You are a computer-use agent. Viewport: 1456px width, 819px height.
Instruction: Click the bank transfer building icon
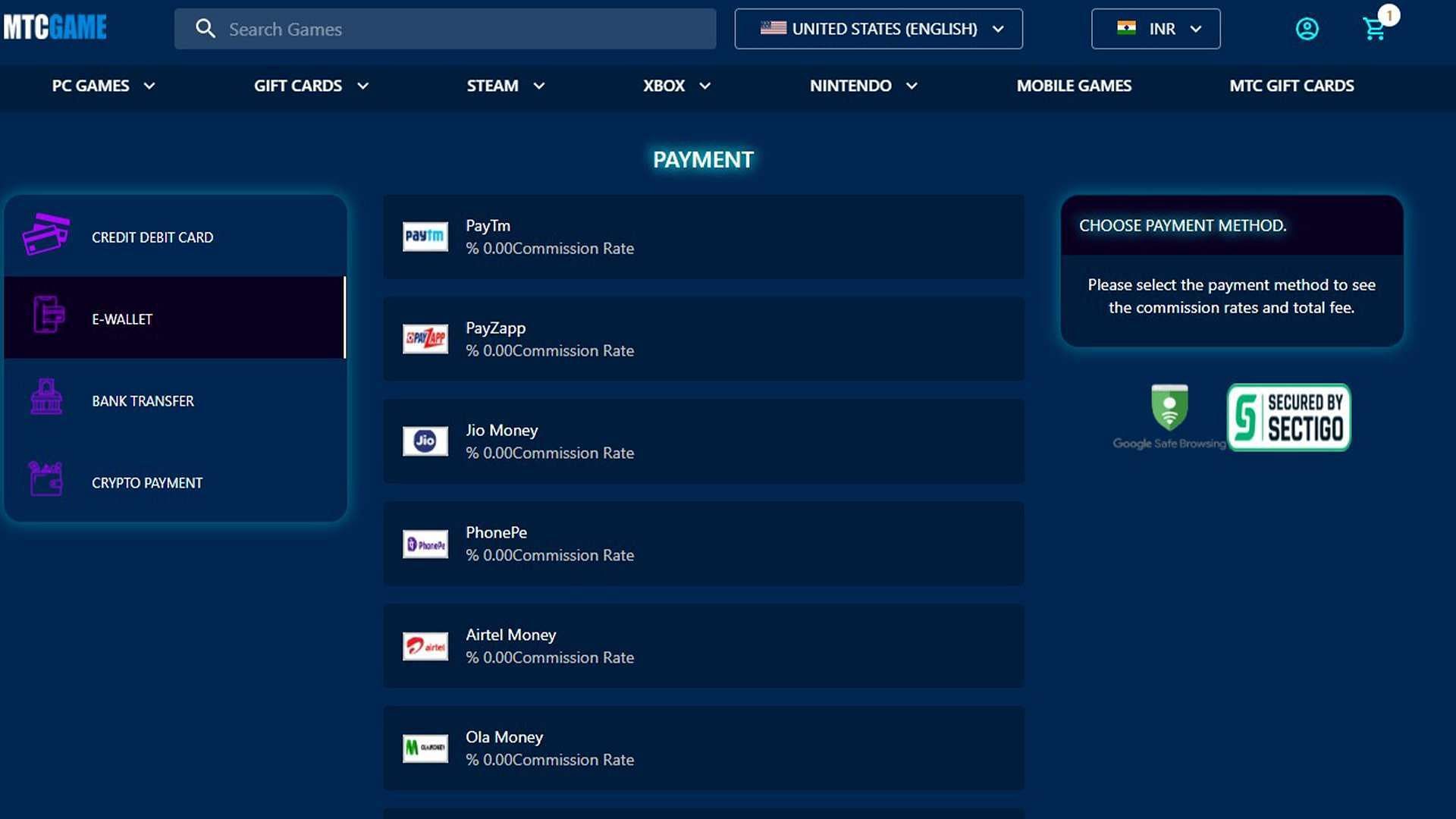coord(46,397)
